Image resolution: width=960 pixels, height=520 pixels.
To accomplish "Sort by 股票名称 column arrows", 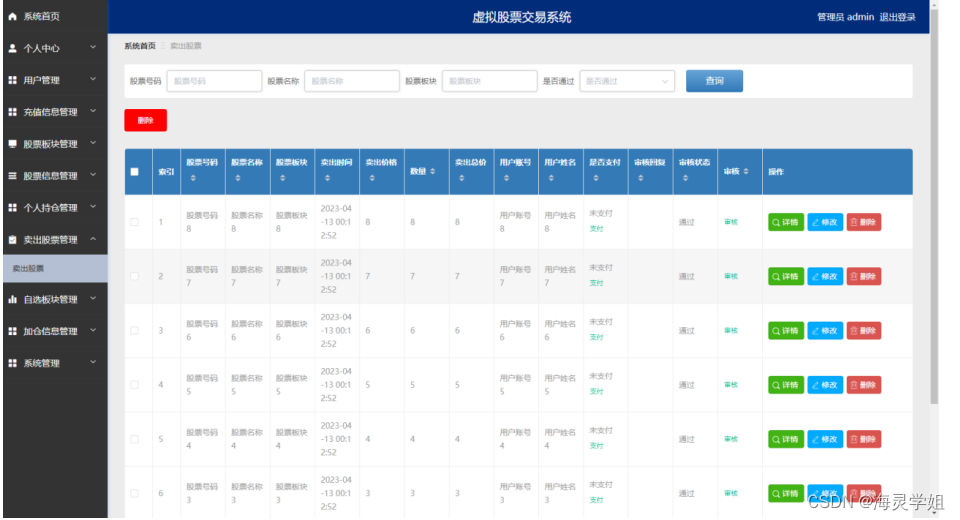I will pos(238,178).
